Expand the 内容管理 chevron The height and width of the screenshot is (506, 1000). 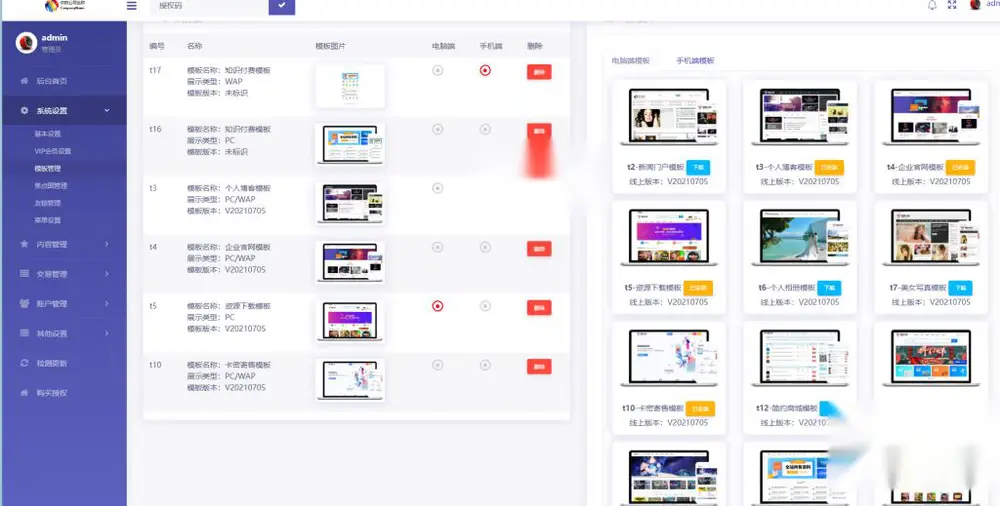tap(107, 244)
